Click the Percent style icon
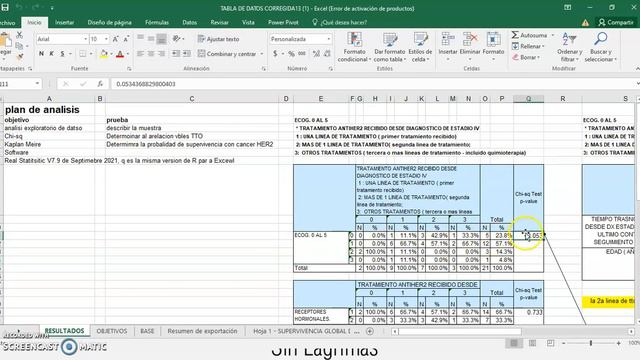Image resolution: width=640 pixels, height=360 pixels. 291,54
